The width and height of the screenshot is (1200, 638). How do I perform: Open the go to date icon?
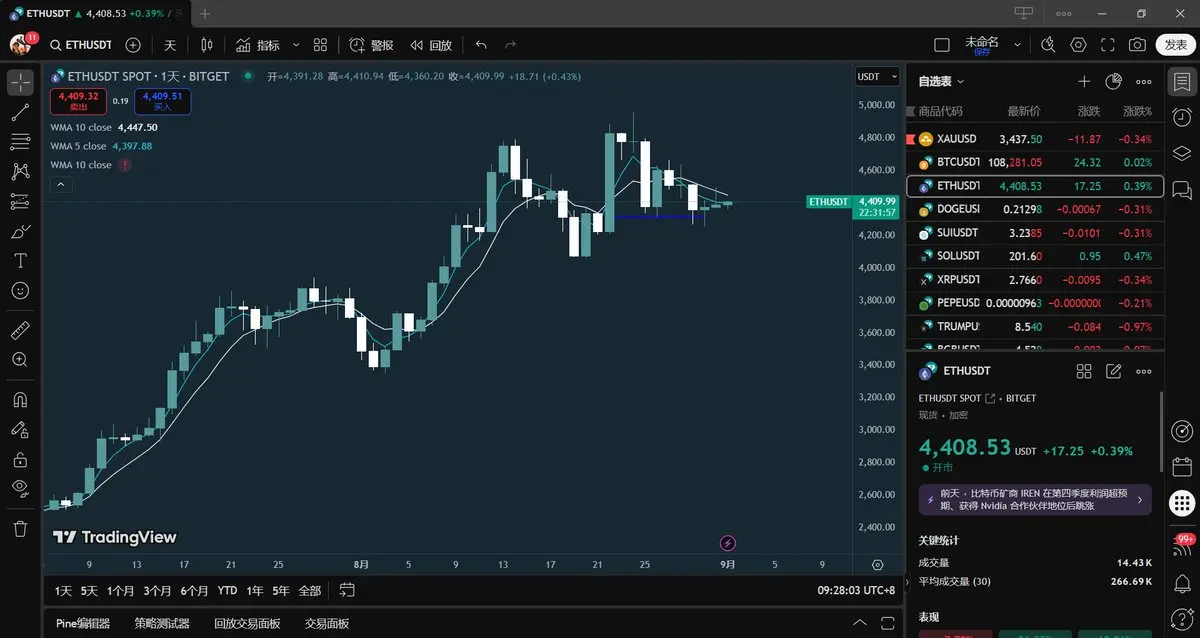point(347,590)
